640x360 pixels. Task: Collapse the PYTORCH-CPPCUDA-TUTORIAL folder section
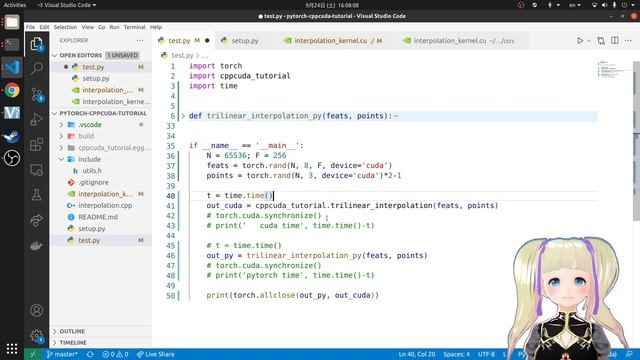point(55,113)
